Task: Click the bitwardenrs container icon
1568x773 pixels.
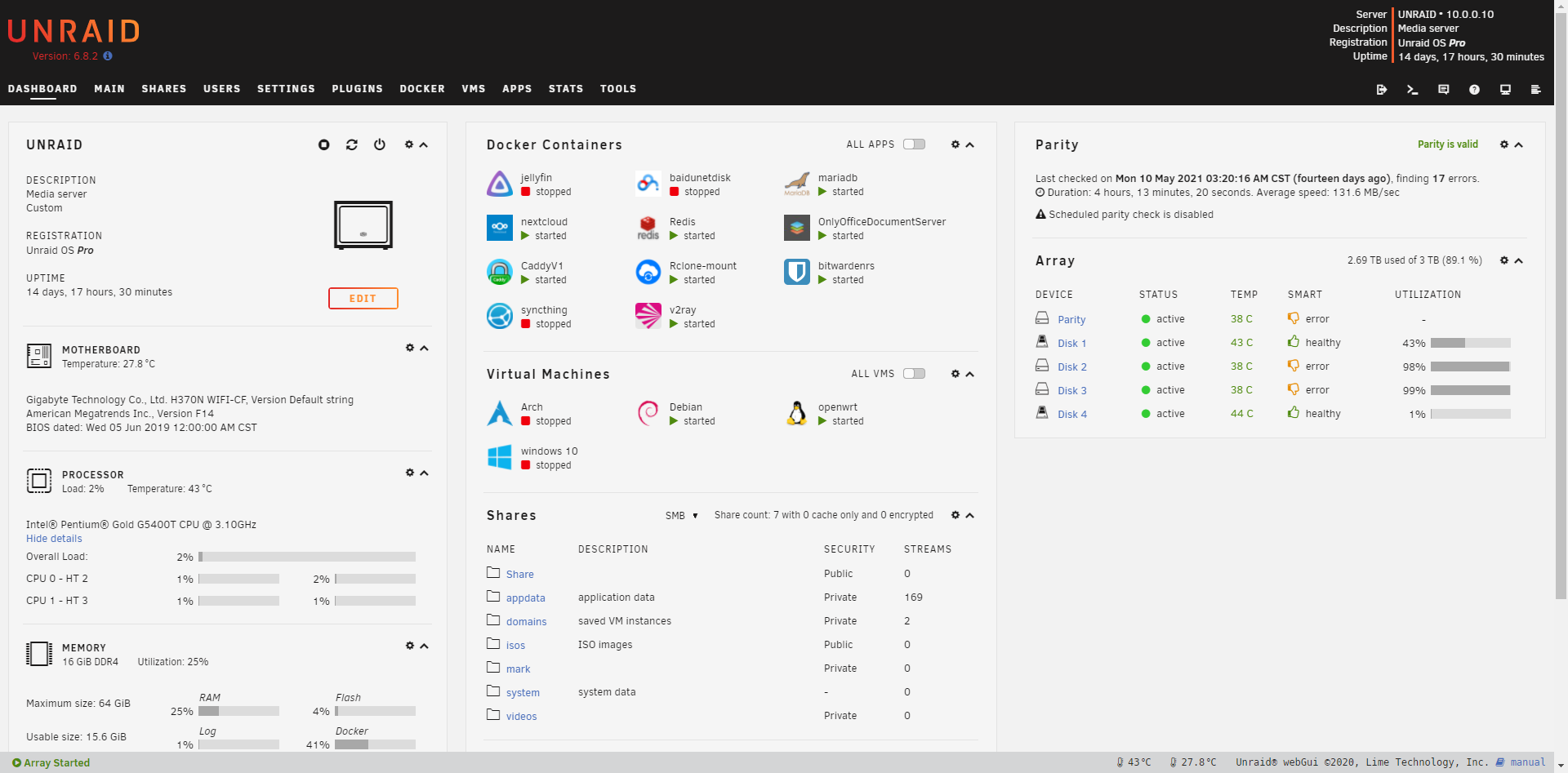Action: 797,272
